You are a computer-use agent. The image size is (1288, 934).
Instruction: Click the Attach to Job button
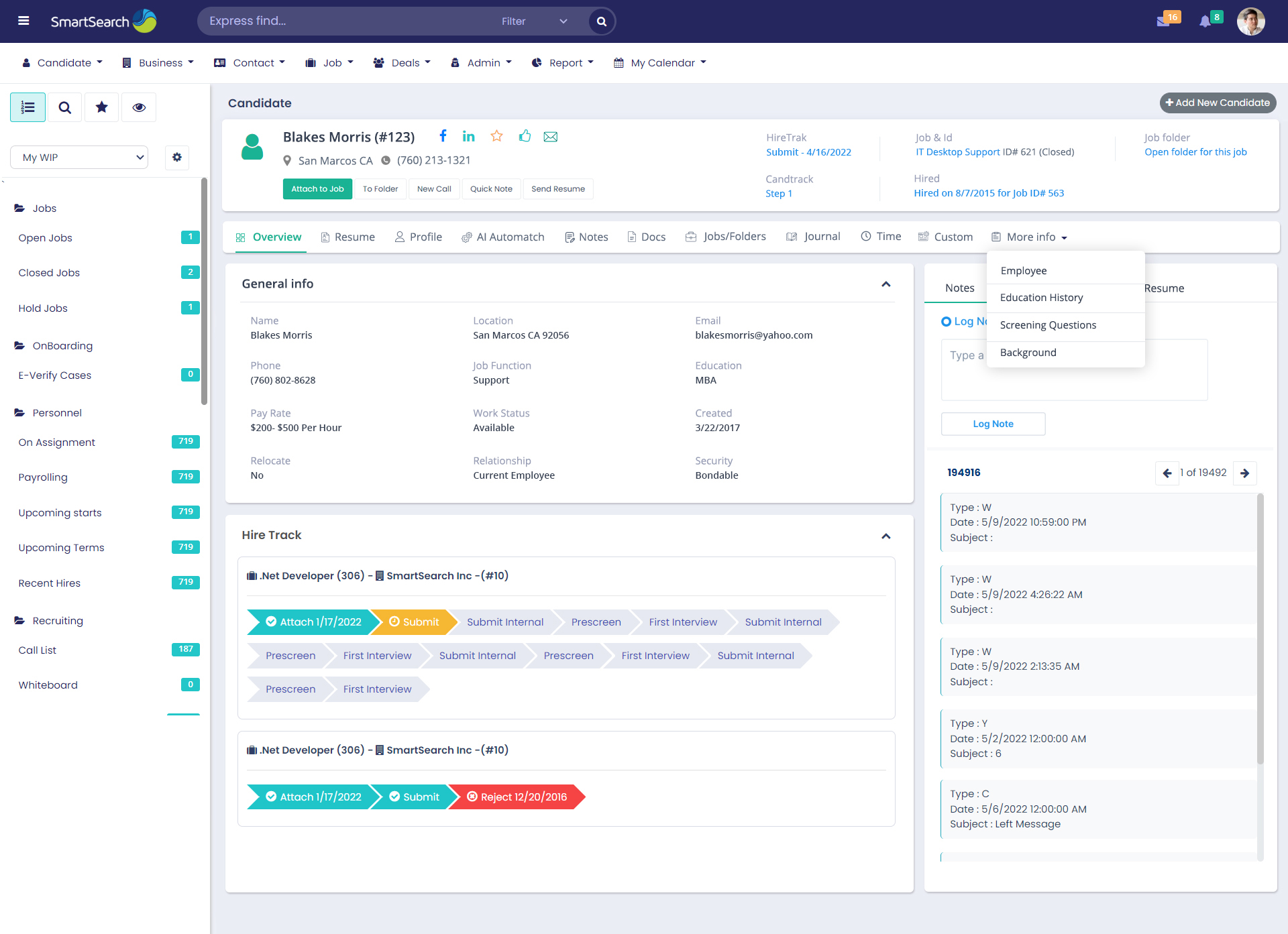point(317,189)
